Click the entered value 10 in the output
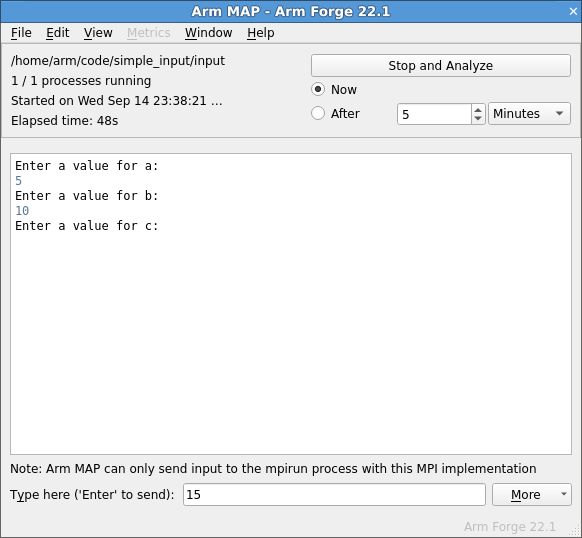 click(x=22, y=211)
